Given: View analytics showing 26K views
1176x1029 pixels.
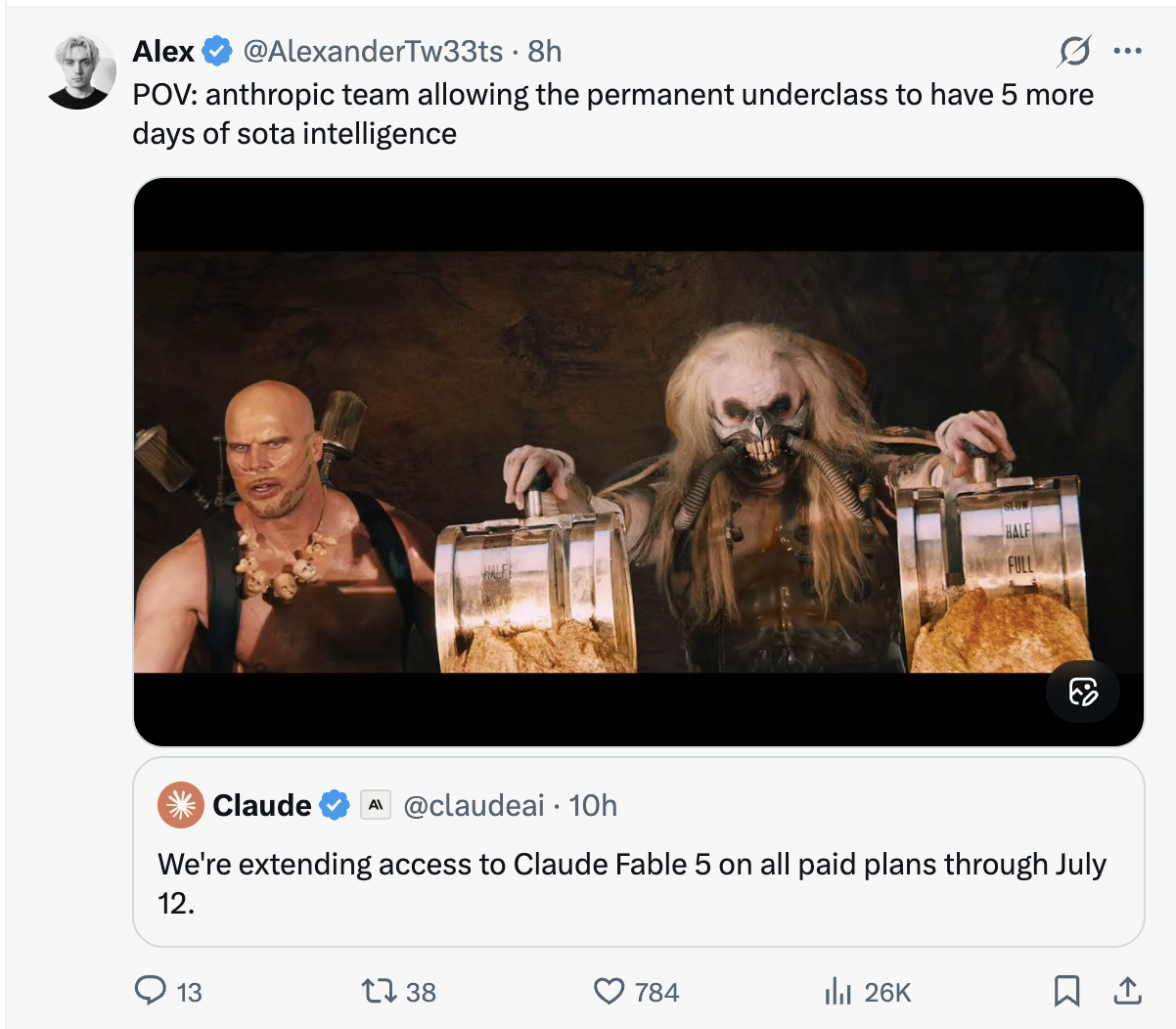Looking at the screenshot, I should click(x=867, y=992).
